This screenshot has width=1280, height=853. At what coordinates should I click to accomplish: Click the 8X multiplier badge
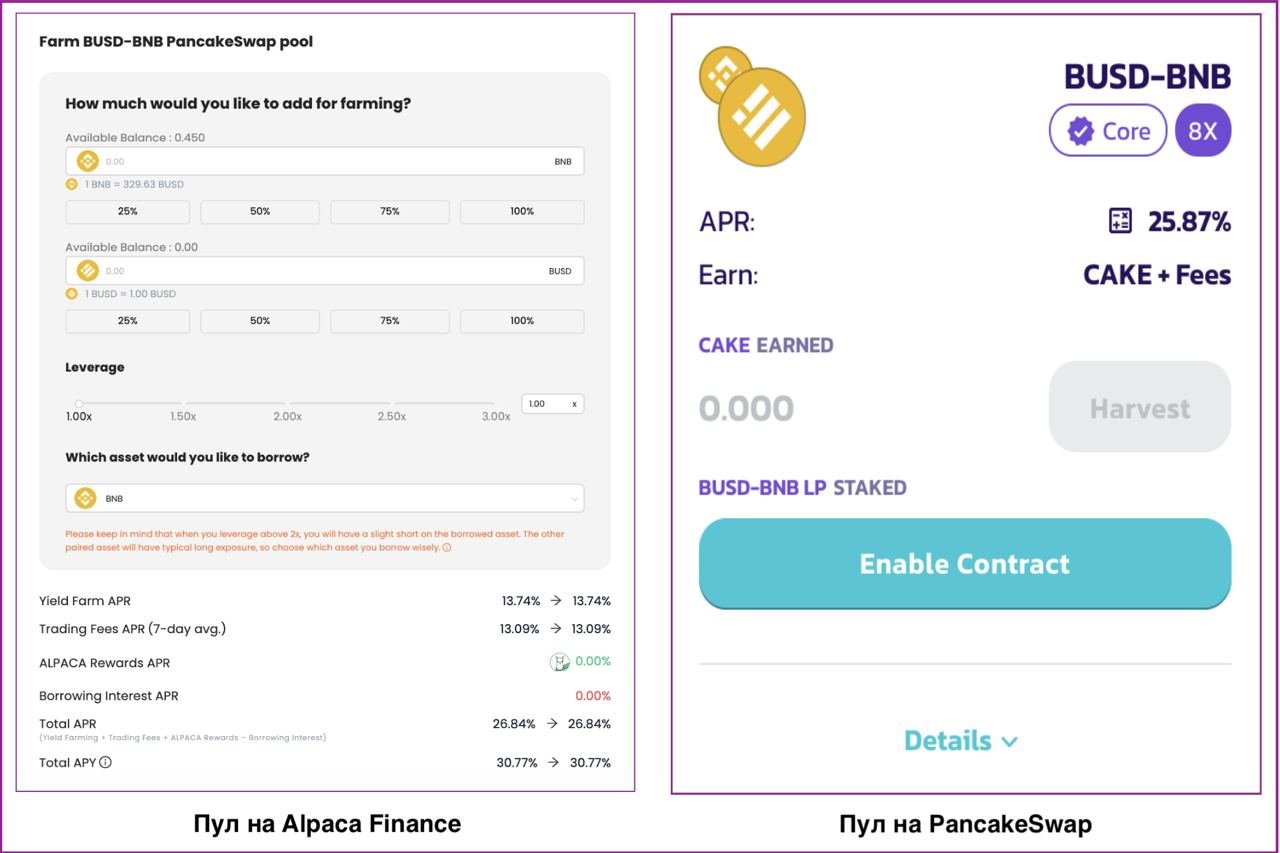click(1203, 130)
